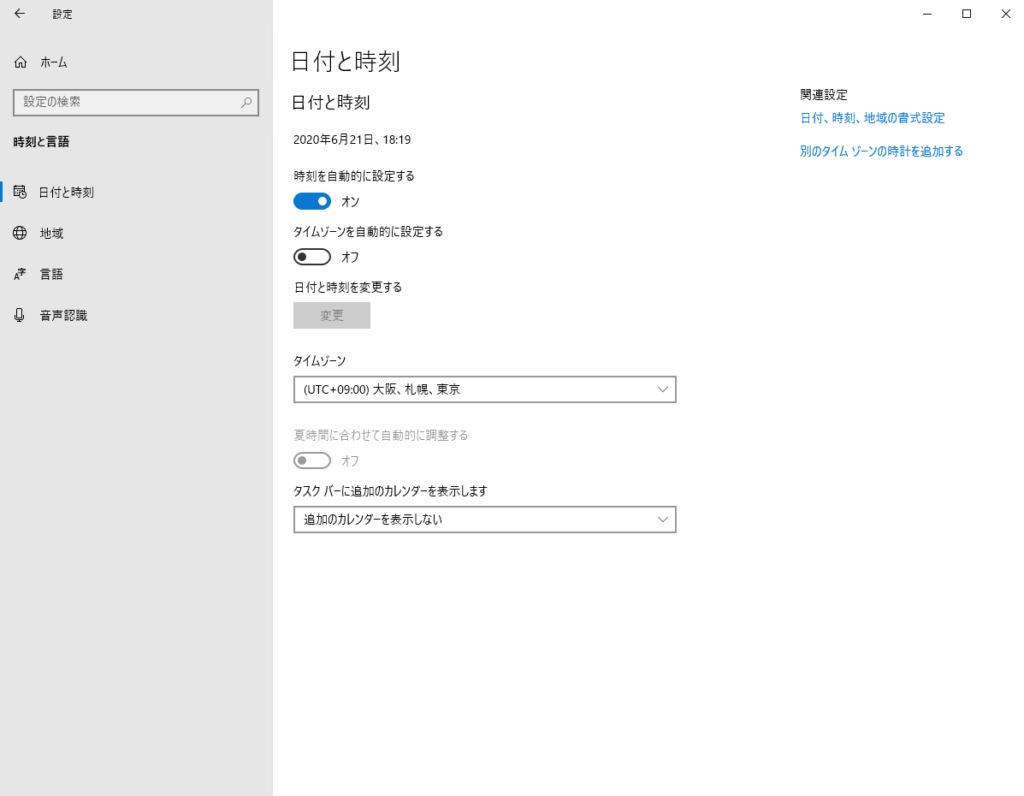Click the 時刻と言語 section heading
1024x796 pixels.
pos(41,142)
